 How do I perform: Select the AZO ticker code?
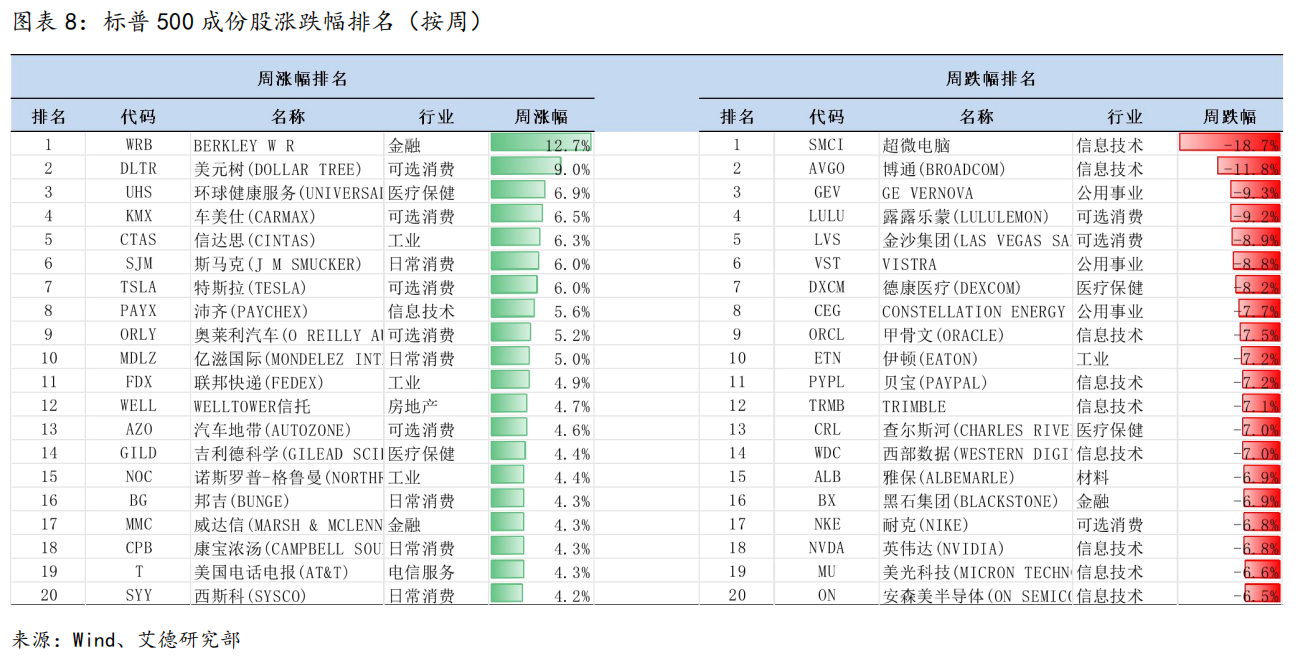[x=139, y=430]
